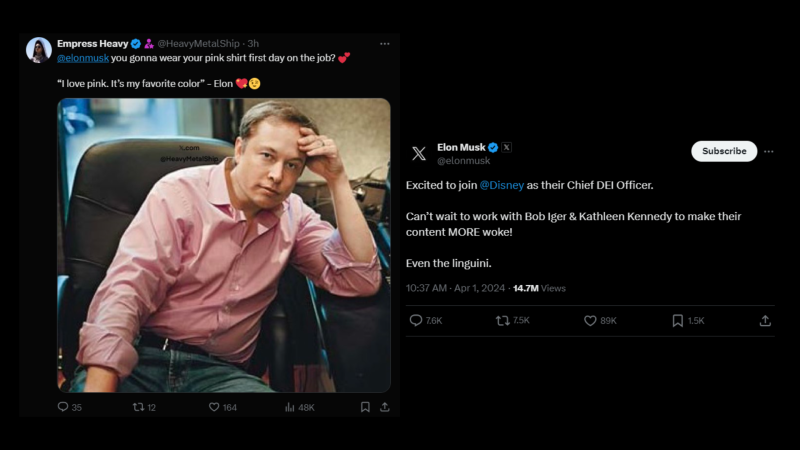Open the 10:37 AM Apr 1, 2024 timestamp
This screenshot has width=800, height=450.
click(457, 288)
